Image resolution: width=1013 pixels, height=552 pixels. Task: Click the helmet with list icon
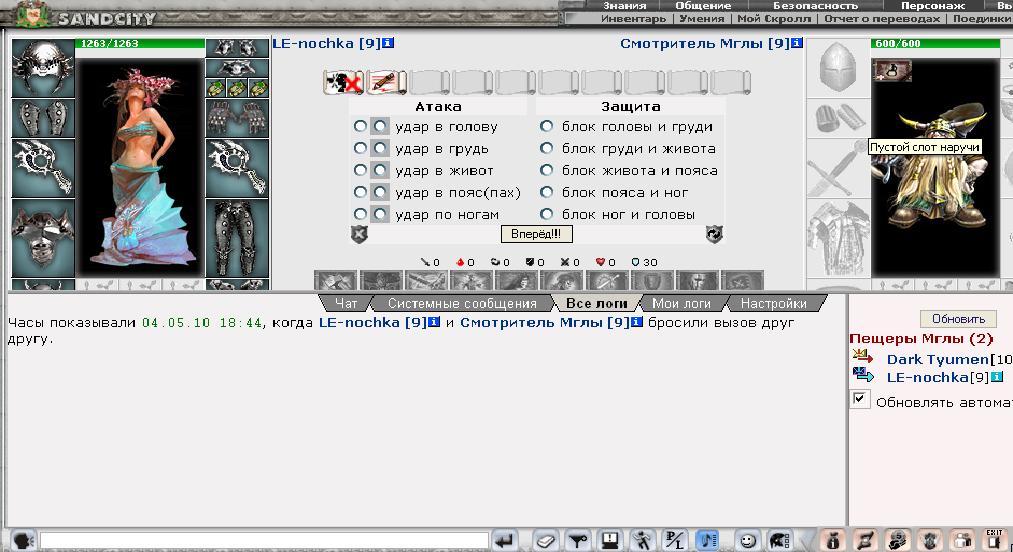tap(780, 540)
